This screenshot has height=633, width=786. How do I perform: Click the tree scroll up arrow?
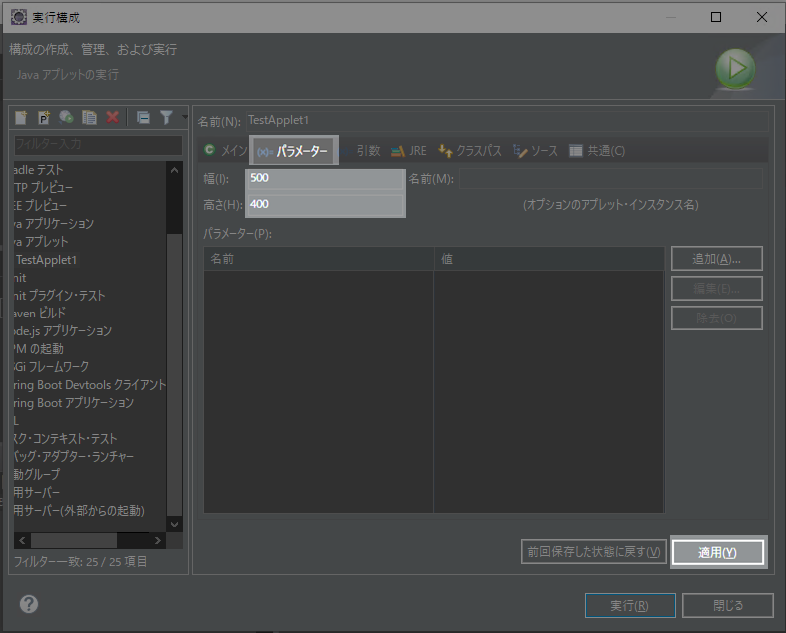coord(174,170)
